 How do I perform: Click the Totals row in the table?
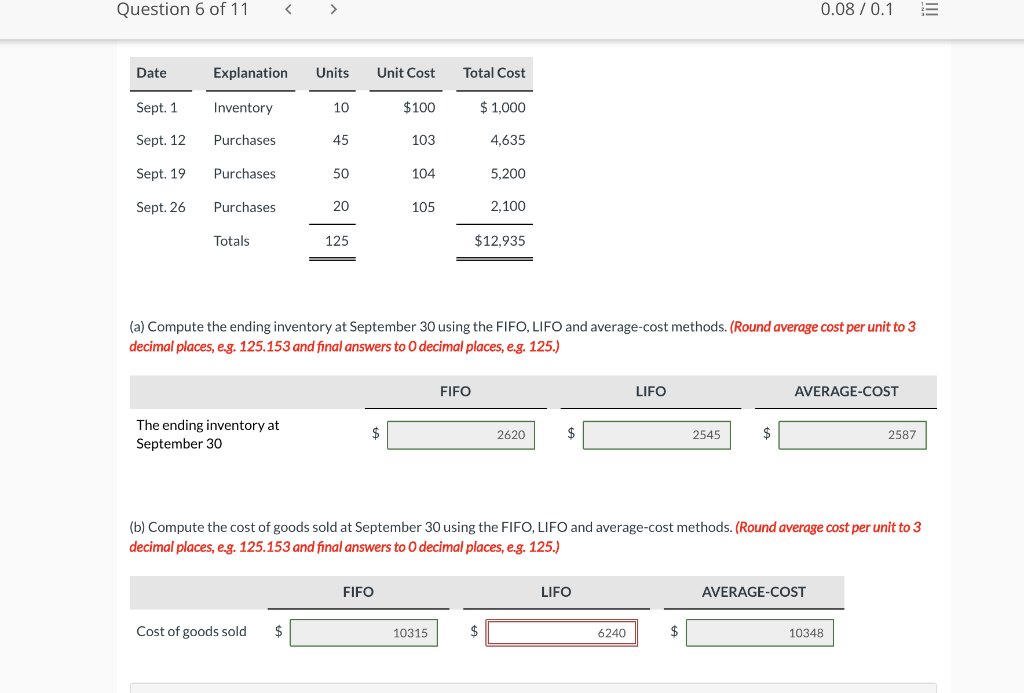[232, 240]
